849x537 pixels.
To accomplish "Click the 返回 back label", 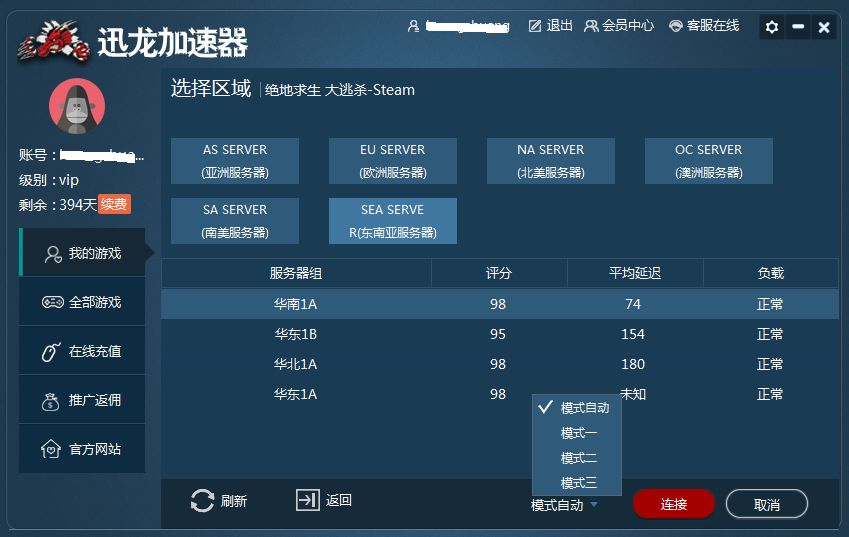I will tap(338, 500).
